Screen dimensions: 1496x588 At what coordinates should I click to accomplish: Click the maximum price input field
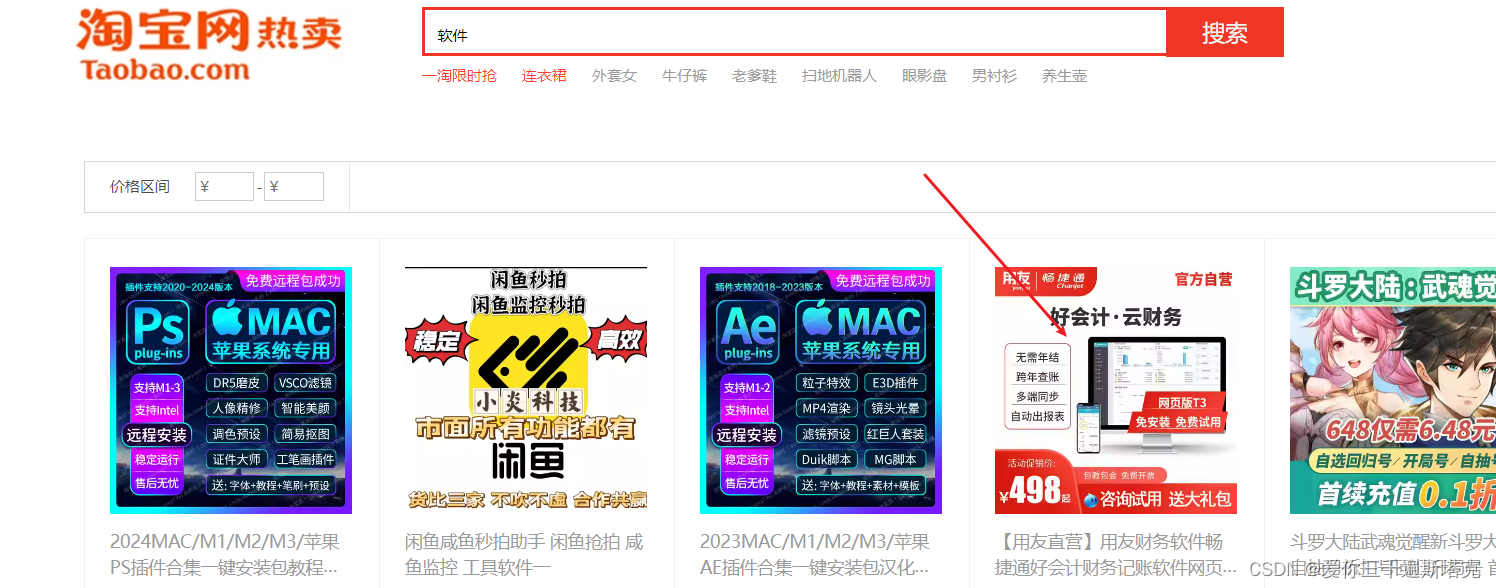pos(294,187)
